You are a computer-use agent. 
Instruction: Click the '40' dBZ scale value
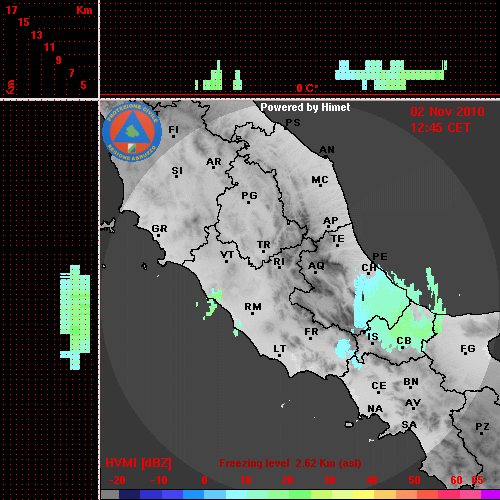(x=372, y=480)
